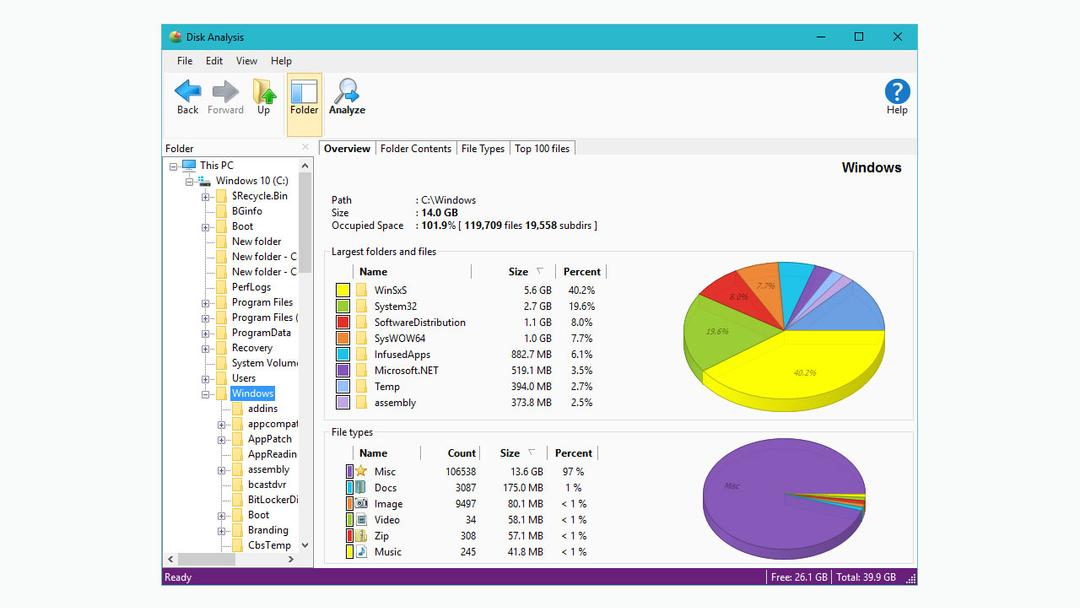Screen dimensions: 1080x608
Task: Open the View menu
Action: pos(246,61)
